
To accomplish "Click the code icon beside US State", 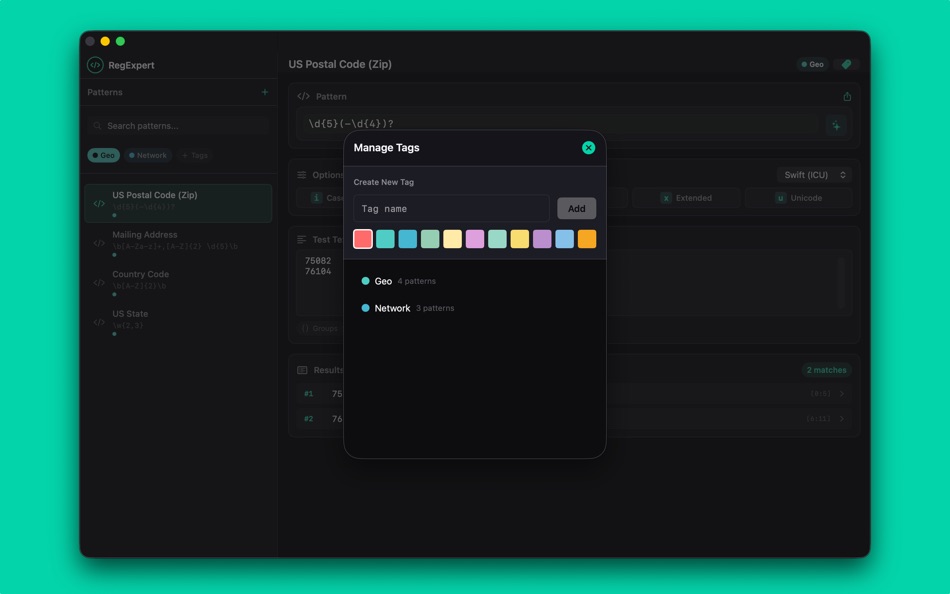I will [x=99, y=322].
